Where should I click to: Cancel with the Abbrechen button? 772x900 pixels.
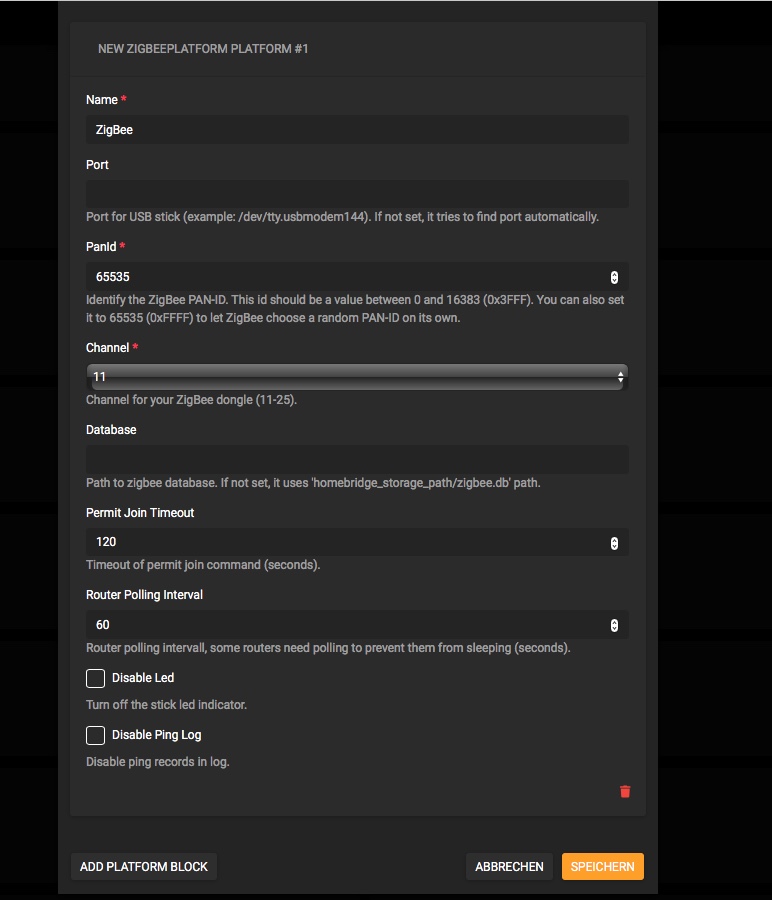pos(509,867)
